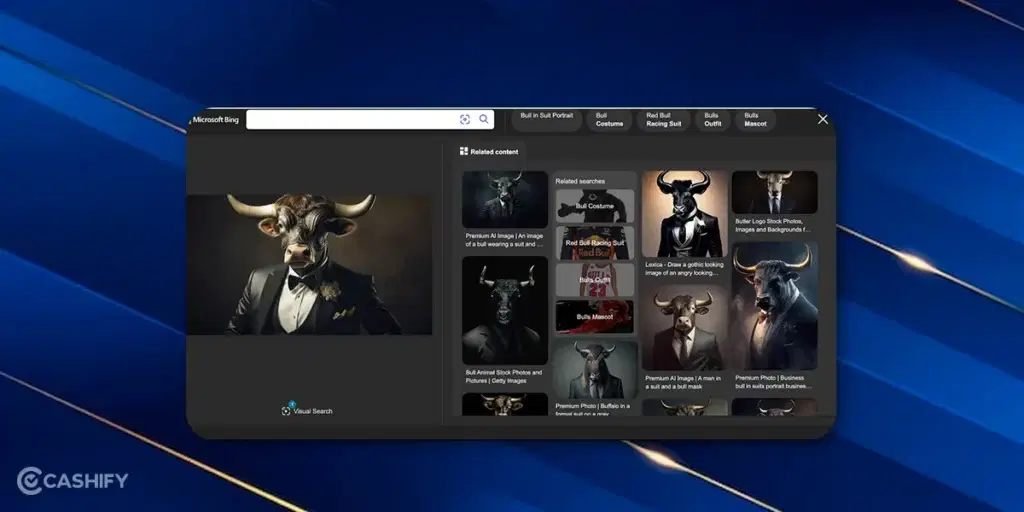Image resolution: width=1024 pixels, height=512 pixels.
Task: Select the Red Bull Racing Suit chip
Action: click(x=664, y=120)
